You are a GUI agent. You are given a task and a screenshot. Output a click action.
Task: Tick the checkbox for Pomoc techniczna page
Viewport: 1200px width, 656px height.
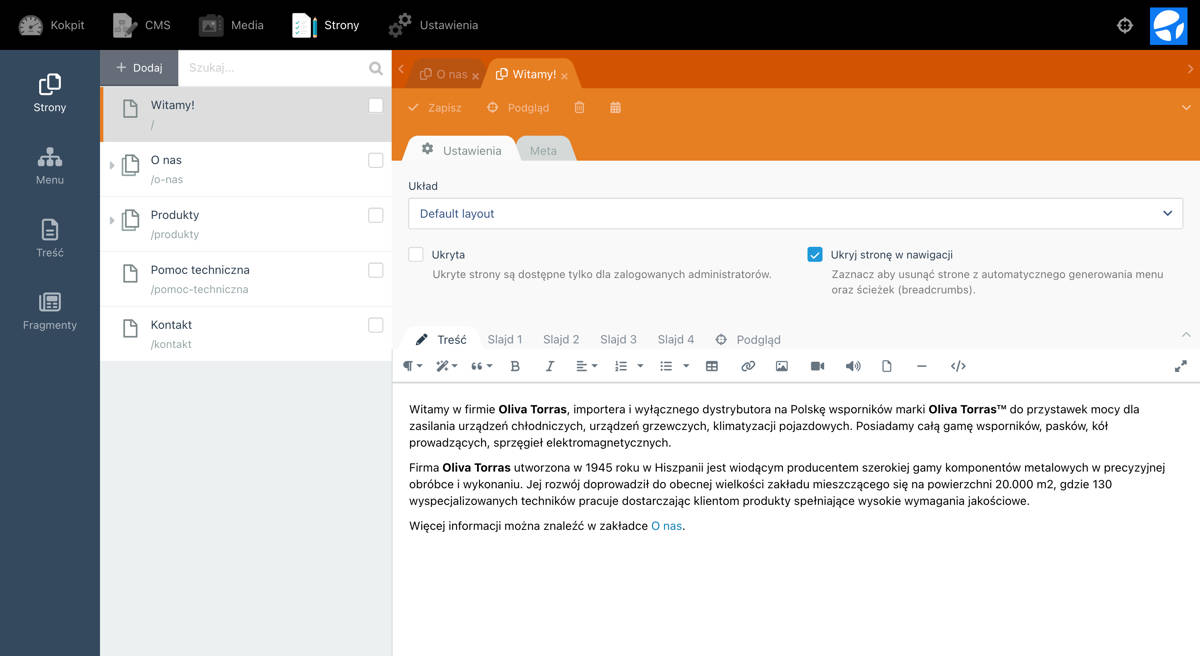click(376, 270)
